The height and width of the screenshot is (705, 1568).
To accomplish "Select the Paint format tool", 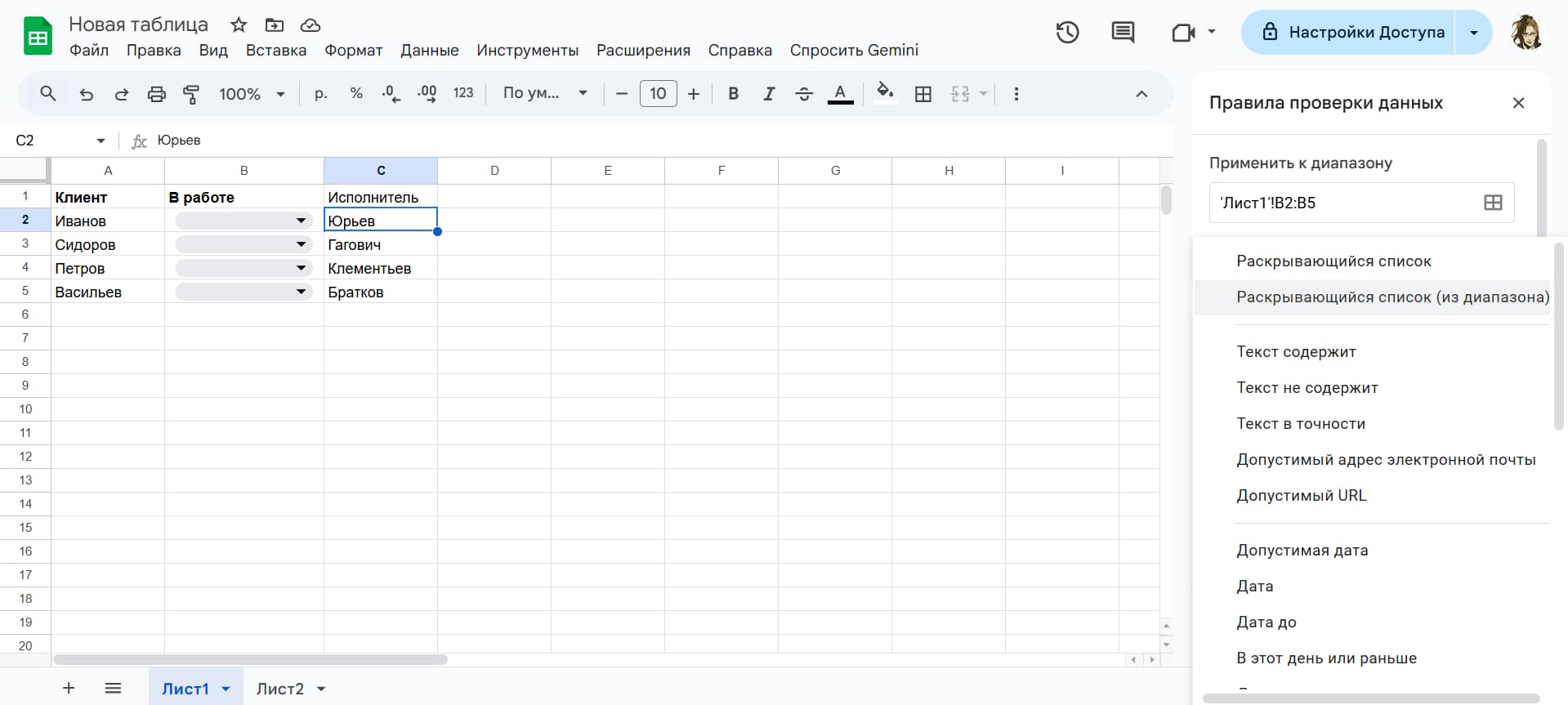I will pos(191,94).
